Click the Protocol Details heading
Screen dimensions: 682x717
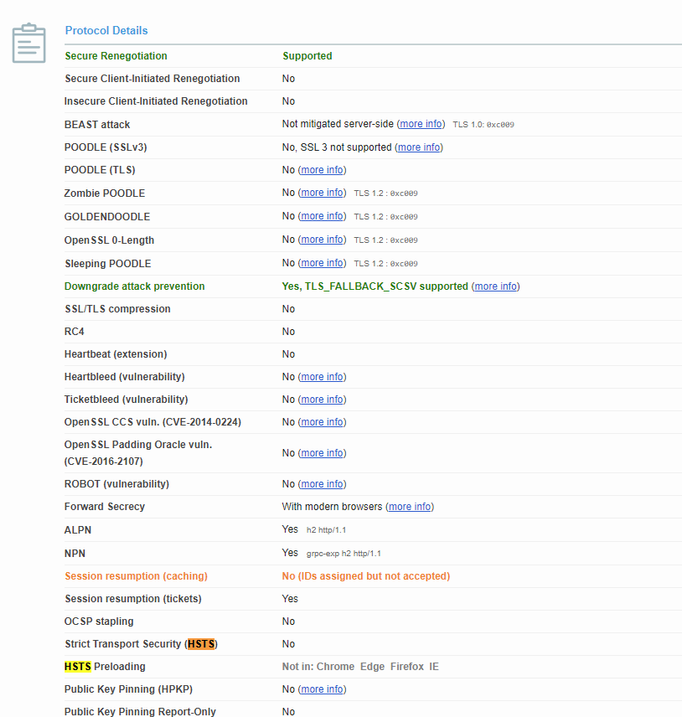click(x=106, y=31)
